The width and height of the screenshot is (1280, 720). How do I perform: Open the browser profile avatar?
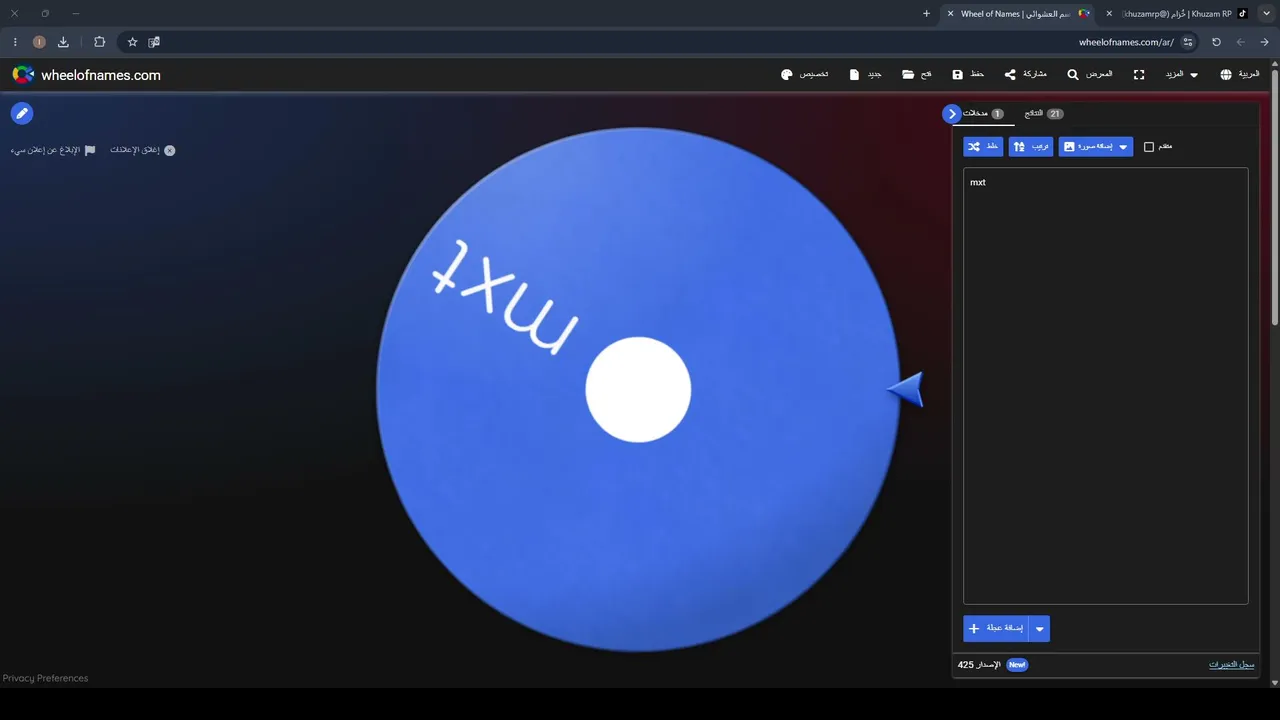39,42
